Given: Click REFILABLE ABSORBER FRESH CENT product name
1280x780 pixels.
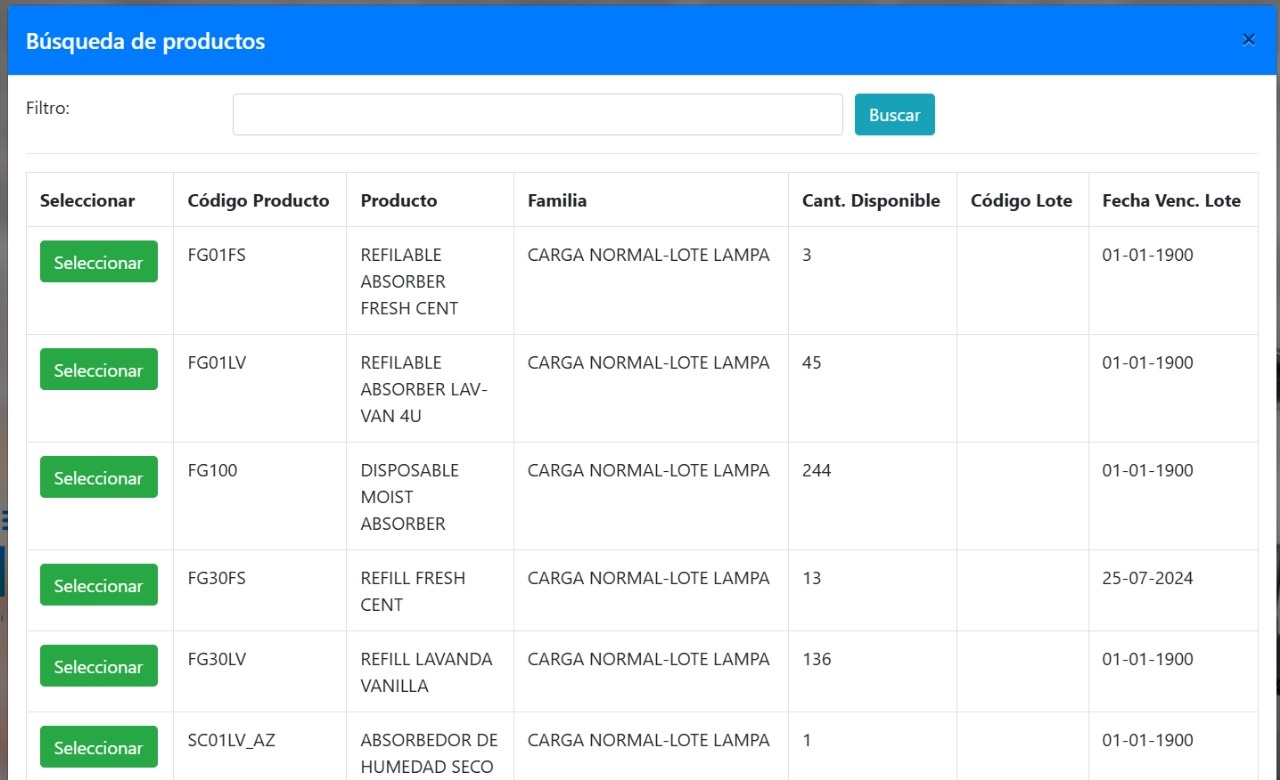Looking at the screenshot, I should pos(409,282).
